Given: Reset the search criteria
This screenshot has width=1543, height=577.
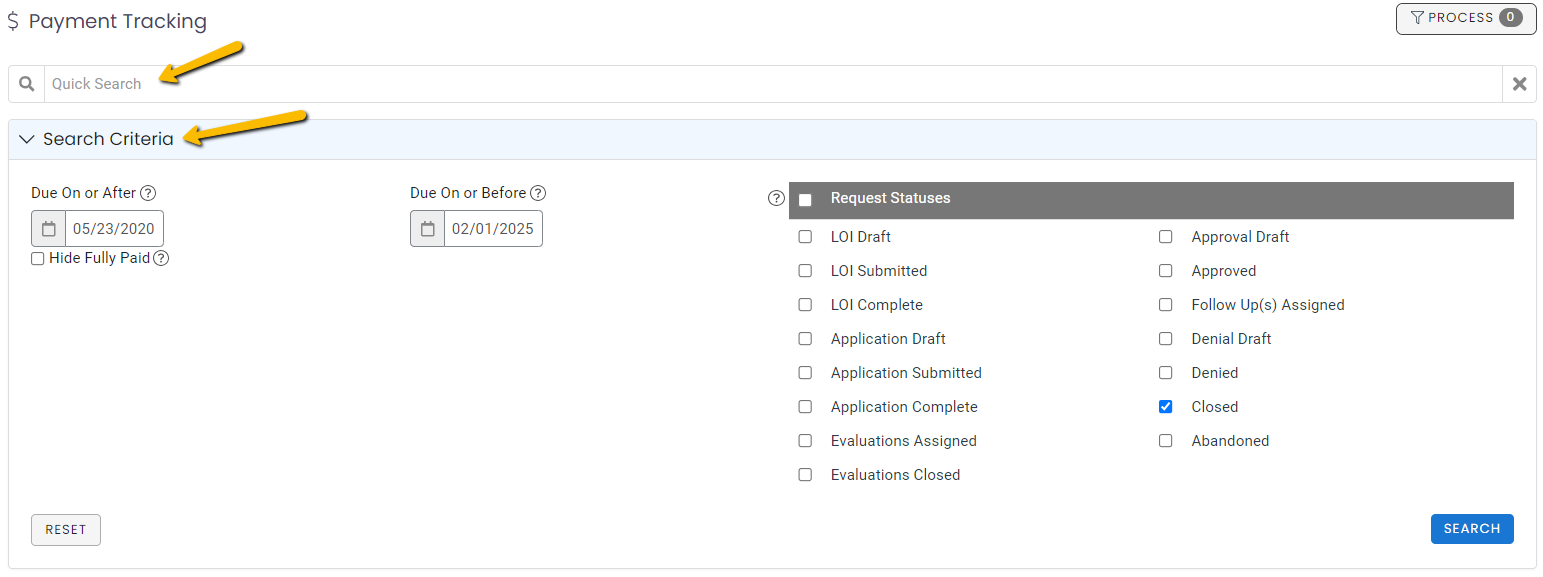Looking at the screenshot, I should tap(65, 529).
